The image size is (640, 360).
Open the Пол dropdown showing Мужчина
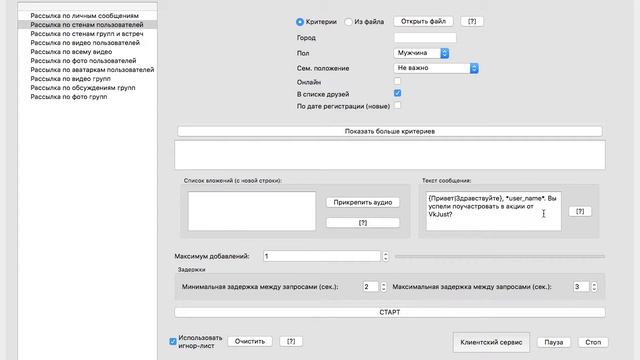[421, 53]
